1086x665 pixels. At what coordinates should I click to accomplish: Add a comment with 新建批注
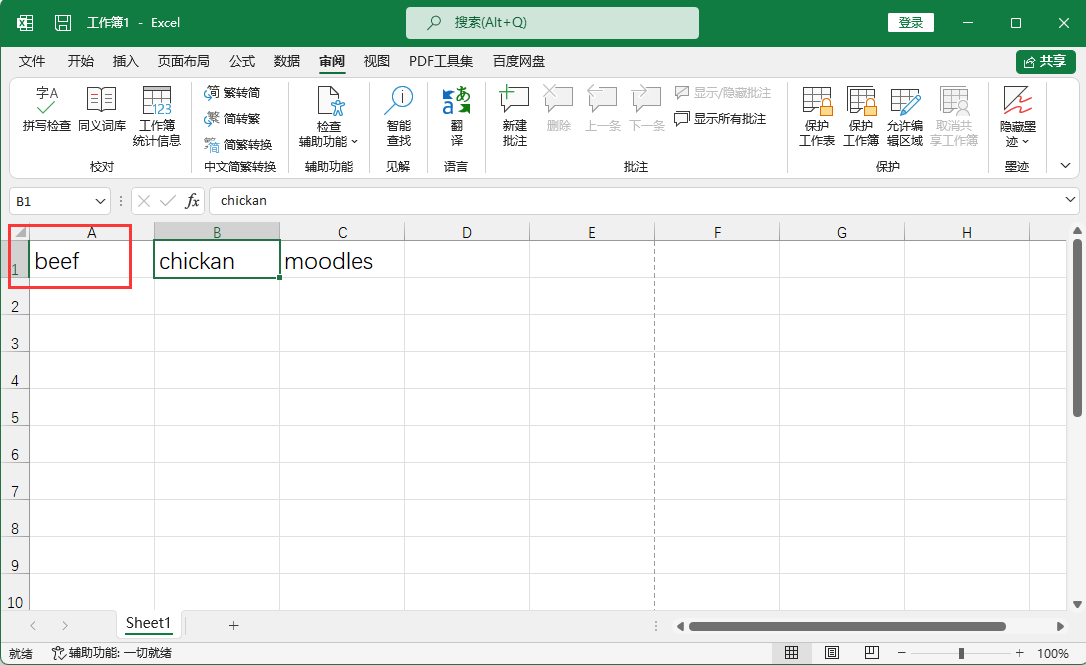point(515,116)
